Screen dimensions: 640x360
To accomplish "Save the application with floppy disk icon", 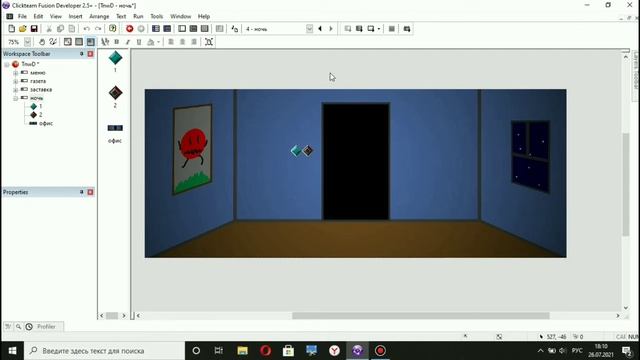I will pos(34,29).
